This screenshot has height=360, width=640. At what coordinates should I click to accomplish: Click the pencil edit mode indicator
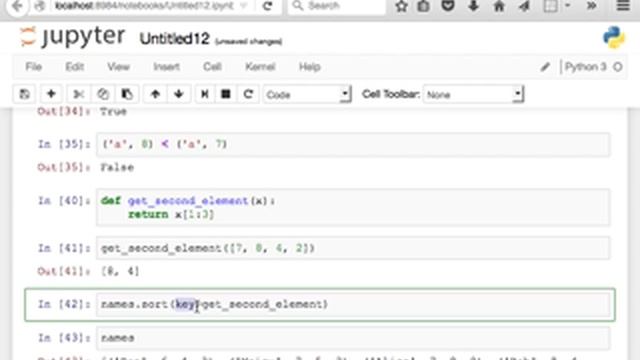click(545, 67)
